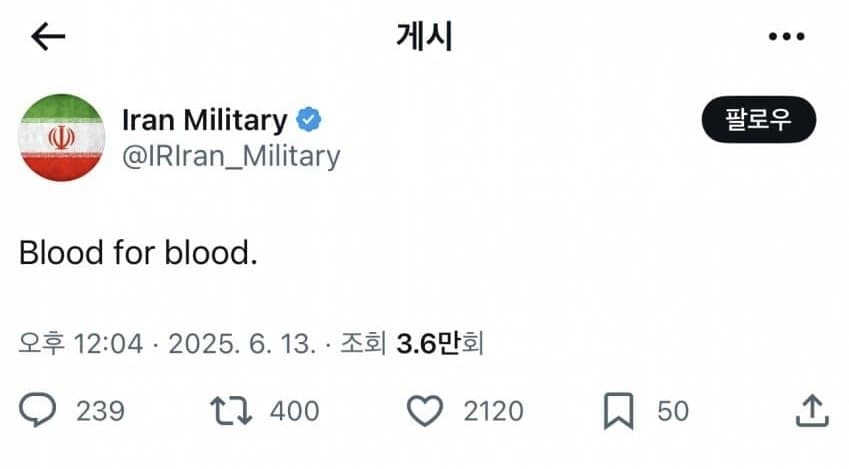The width and height of the screenshot is (849, 469).
Task: Click the blue verified badge
Action: [309, 121]
